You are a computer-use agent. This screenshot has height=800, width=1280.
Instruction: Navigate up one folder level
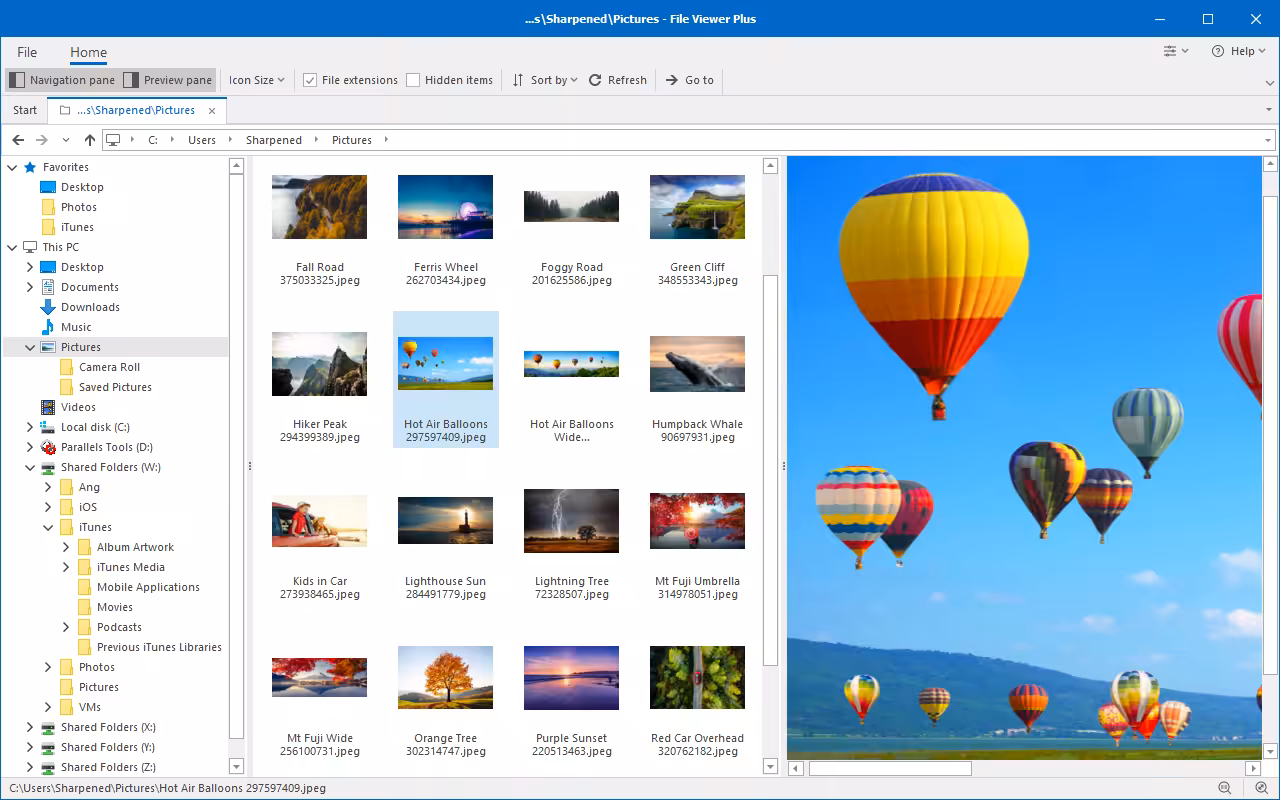(89, 140)
